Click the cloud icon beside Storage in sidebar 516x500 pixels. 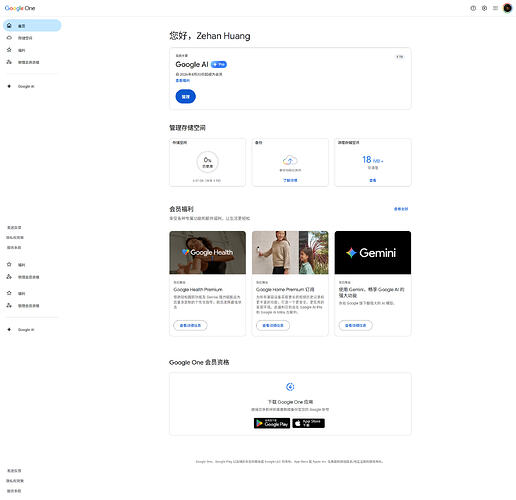pyautogui.click(x=9, y=38)
